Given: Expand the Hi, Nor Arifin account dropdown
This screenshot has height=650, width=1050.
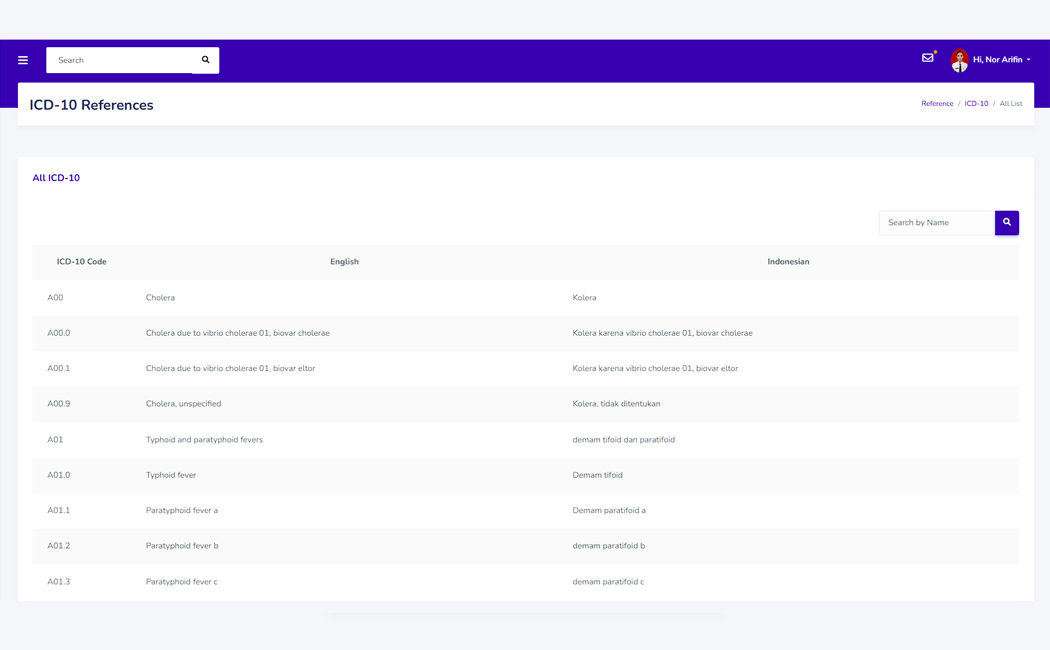Looking at the screenshot, I should coord(998,59).
